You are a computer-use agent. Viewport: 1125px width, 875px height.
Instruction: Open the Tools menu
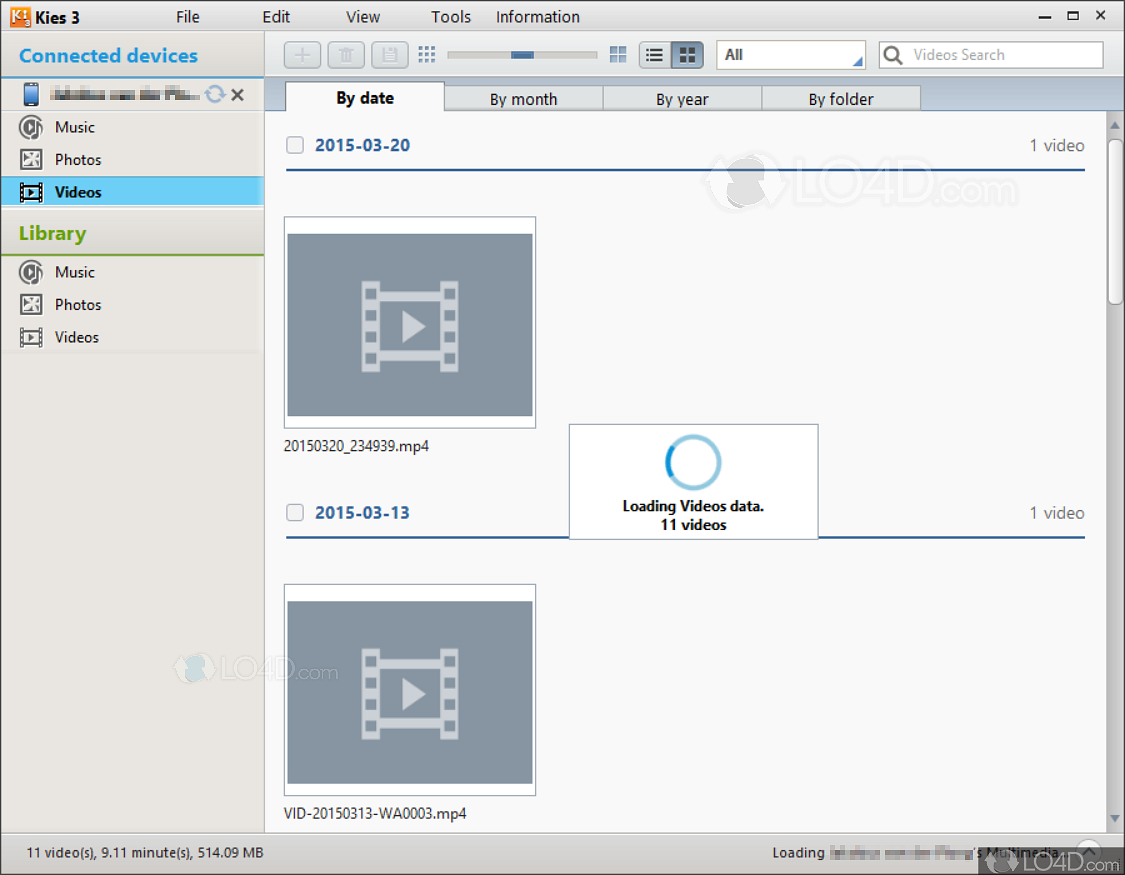click(x=451, y=16)
